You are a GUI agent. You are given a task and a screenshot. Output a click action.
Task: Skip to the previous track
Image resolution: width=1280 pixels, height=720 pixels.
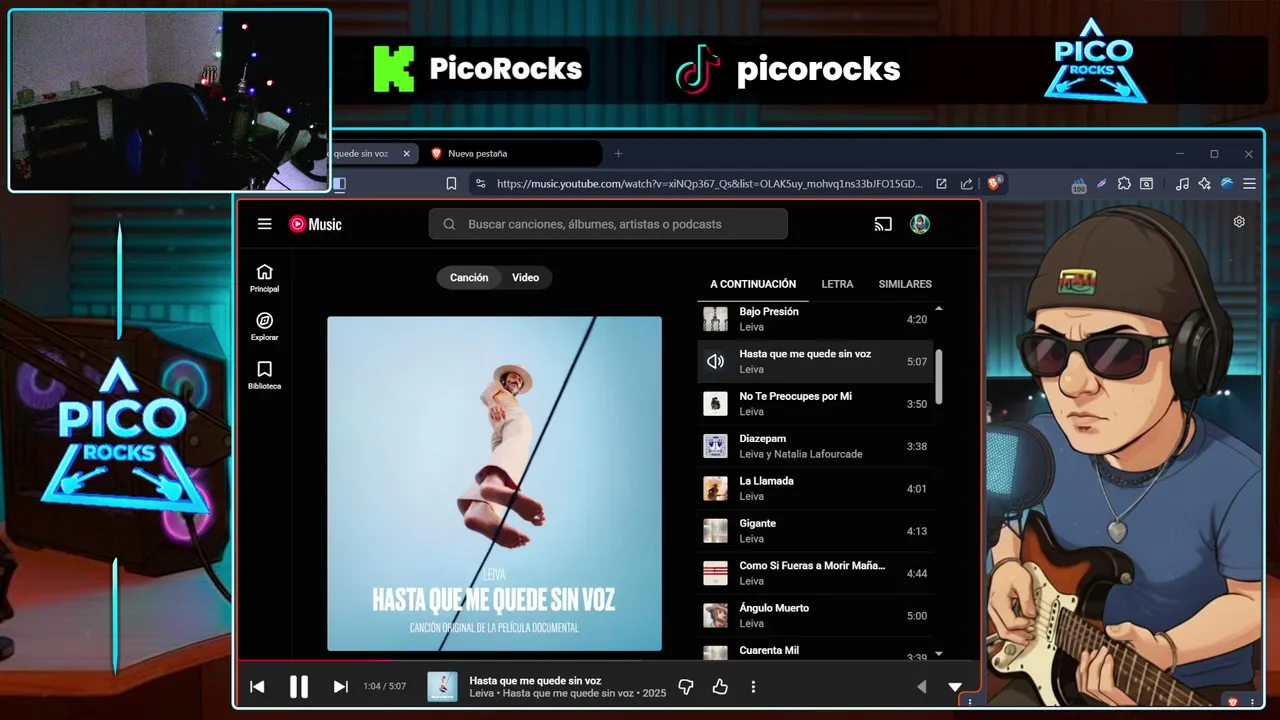(257, 687)
